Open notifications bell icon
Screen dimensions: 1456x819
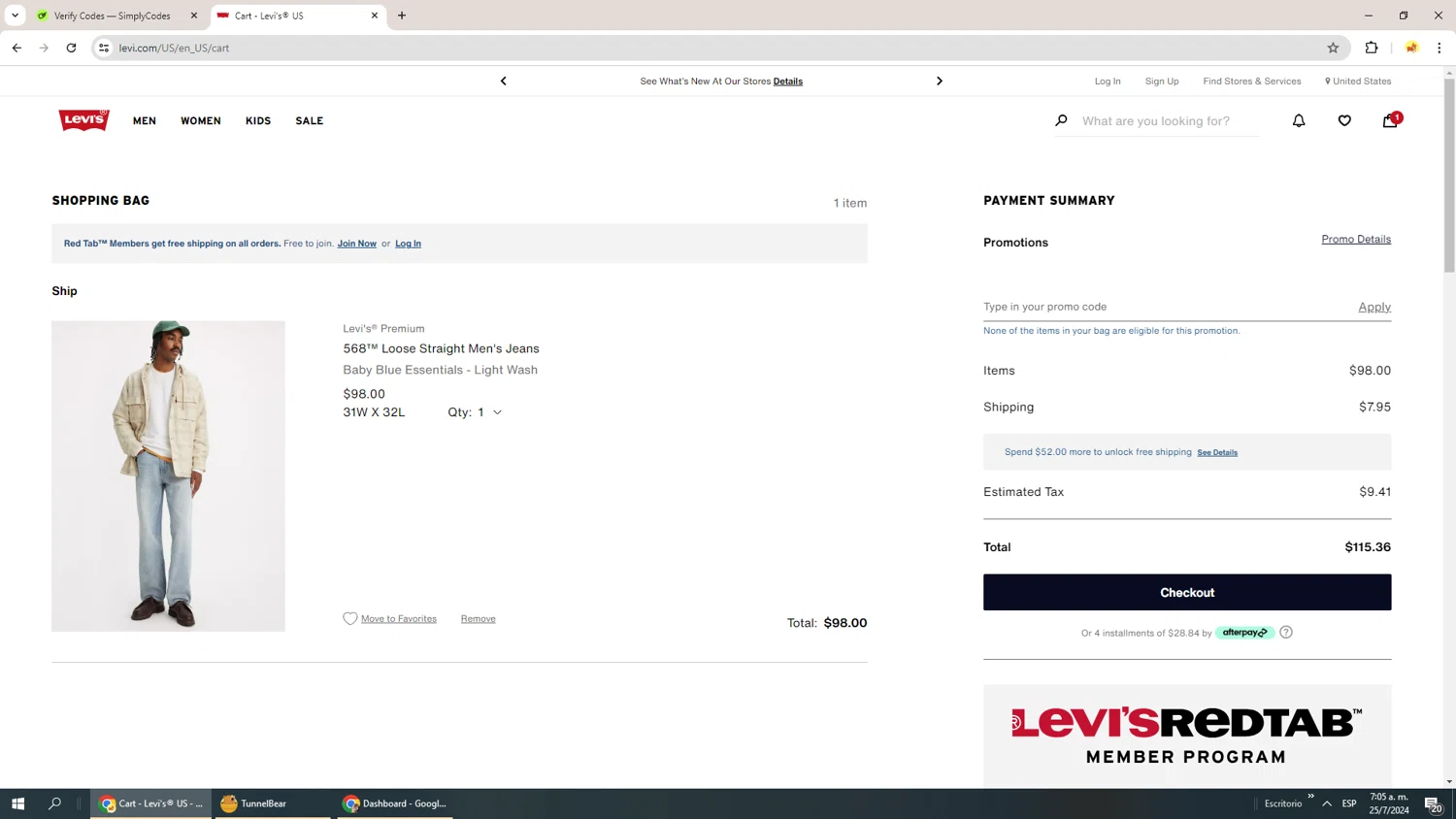click(x=1299, y=120)
